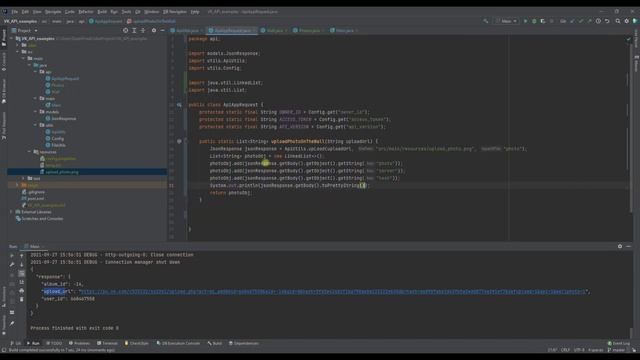
Task: Select ApiAppRequest class in project tree
Action: click(62, 78)
